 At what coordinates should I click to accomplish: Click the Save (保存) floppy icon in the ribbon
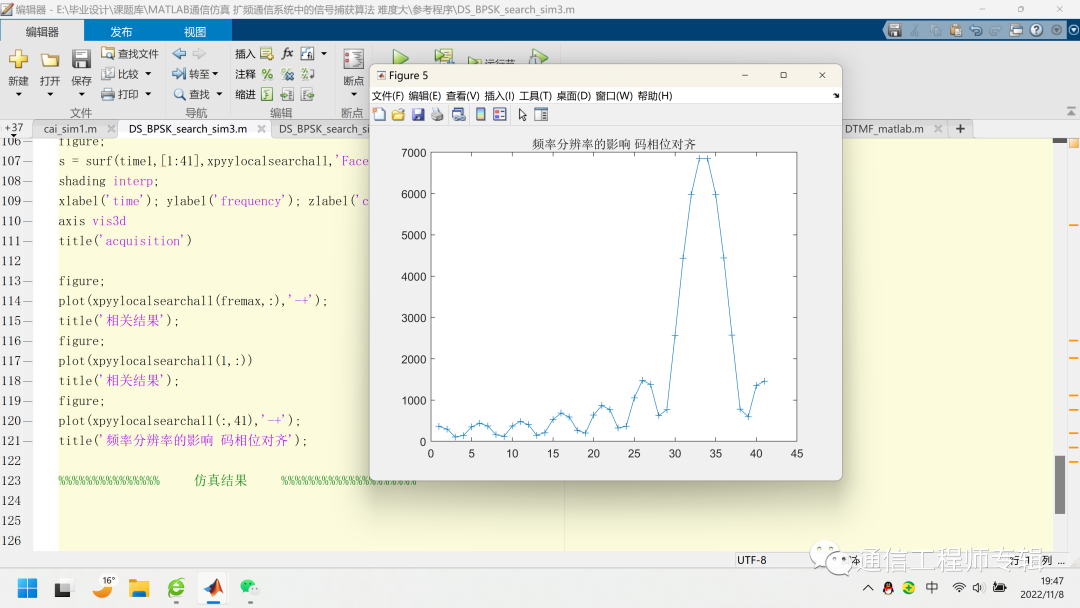(81, 59)
